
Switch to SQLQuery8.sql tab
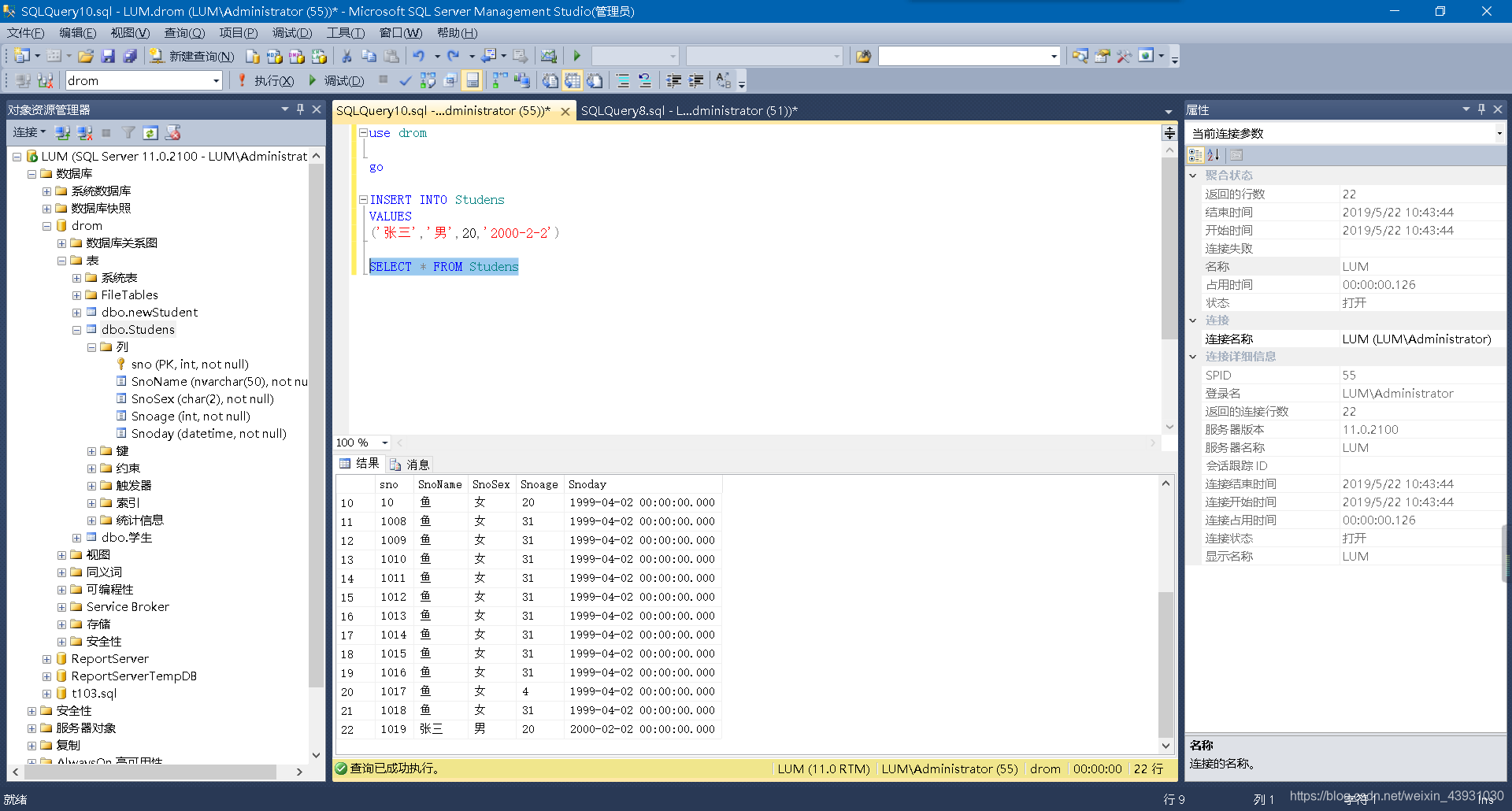689,111
